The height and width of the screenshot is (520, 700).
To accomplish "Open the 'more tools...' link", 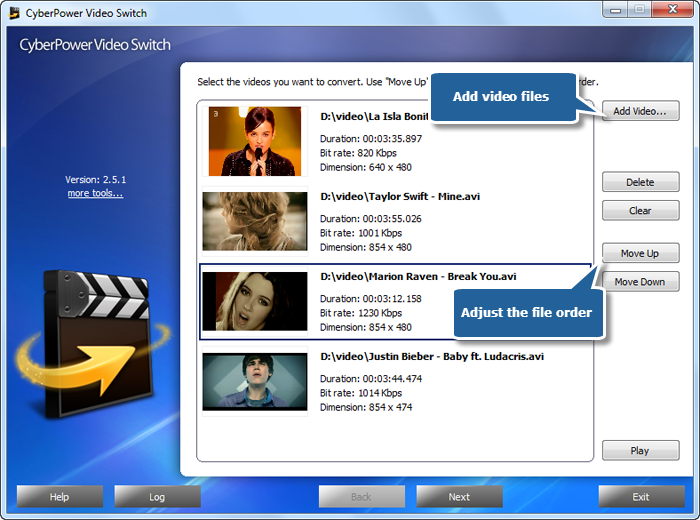I will (96, 193).
